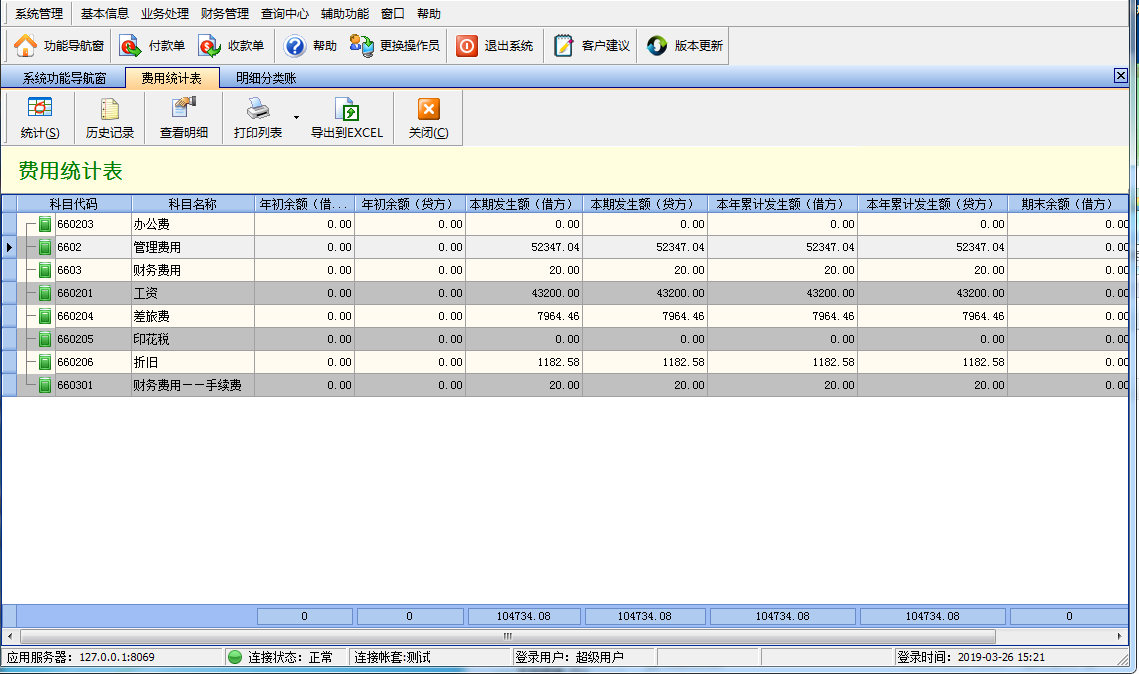
Task: Open the 付款单 payment form
Action: point(152,46)
